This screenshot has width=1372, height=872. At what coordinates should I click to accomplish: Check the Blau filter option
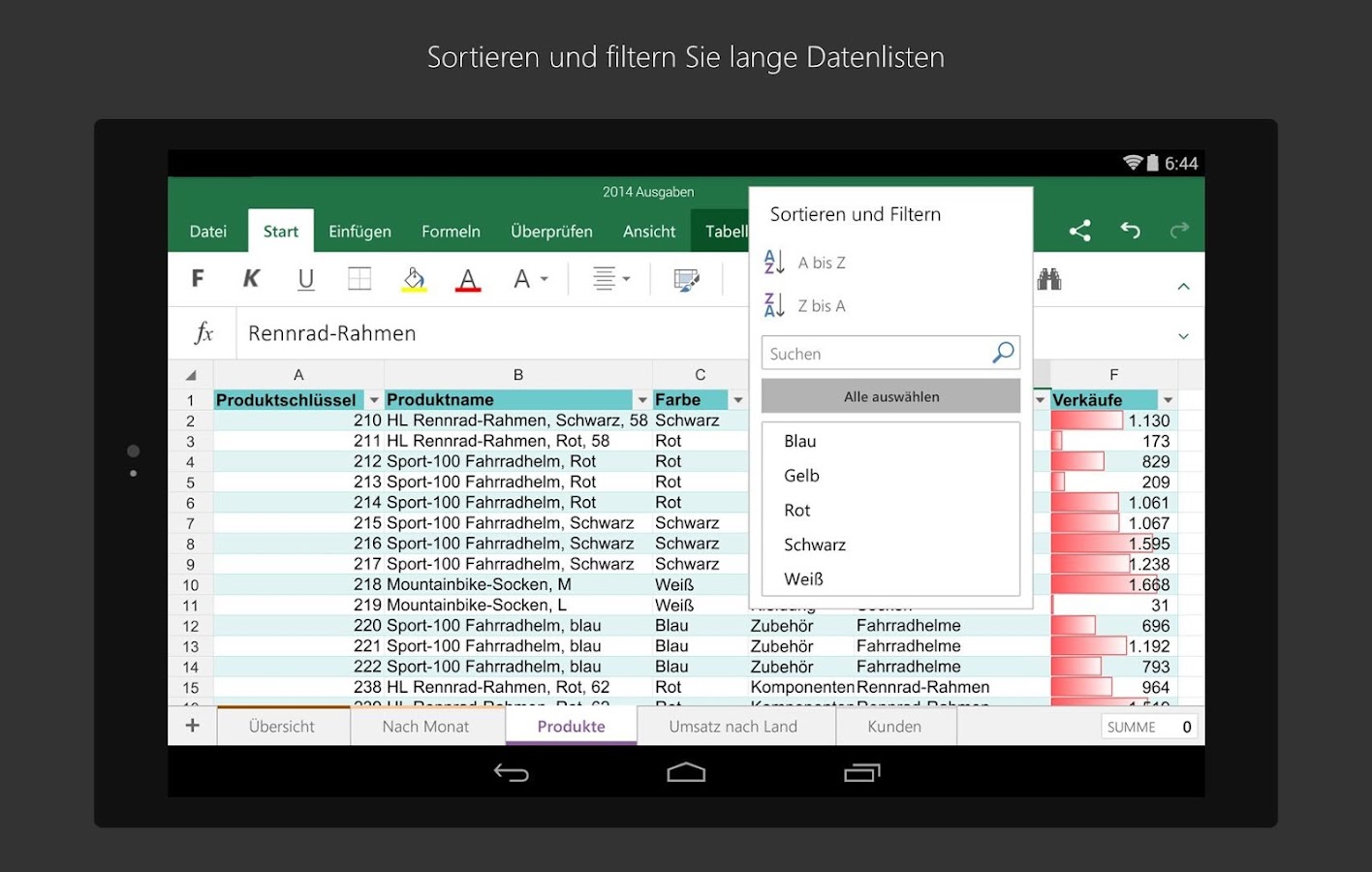click(799, 441)
